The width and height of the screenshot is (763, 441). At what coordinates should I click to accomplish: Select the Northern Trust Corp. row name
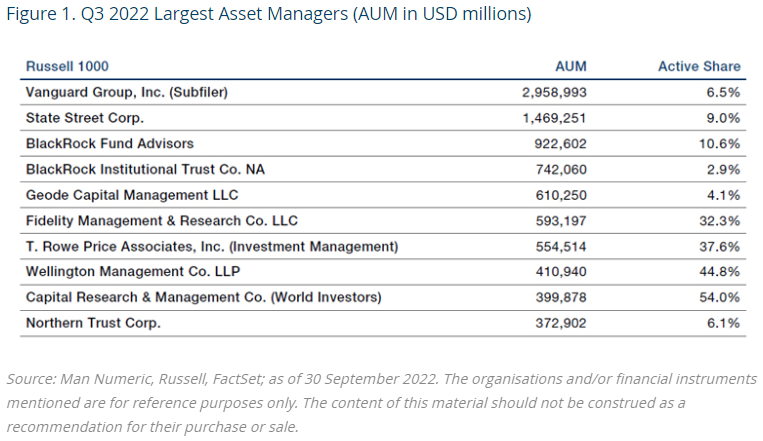(93, 323)
